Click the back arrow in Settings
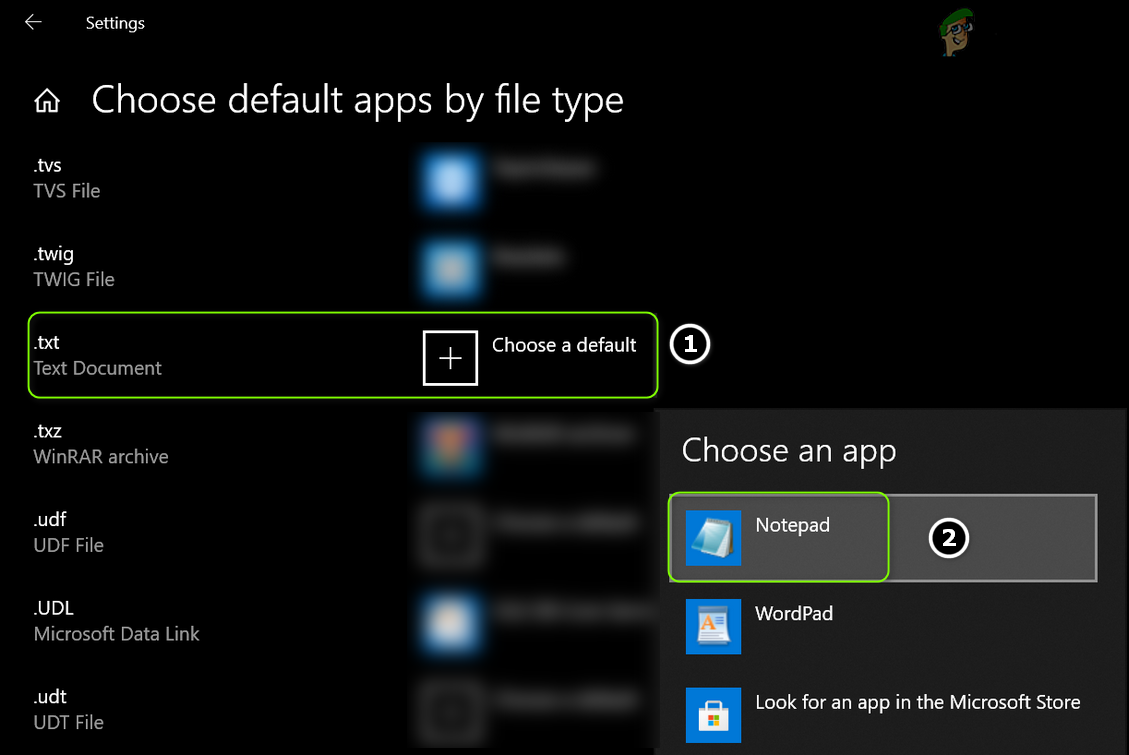 (x=33, y=22)
